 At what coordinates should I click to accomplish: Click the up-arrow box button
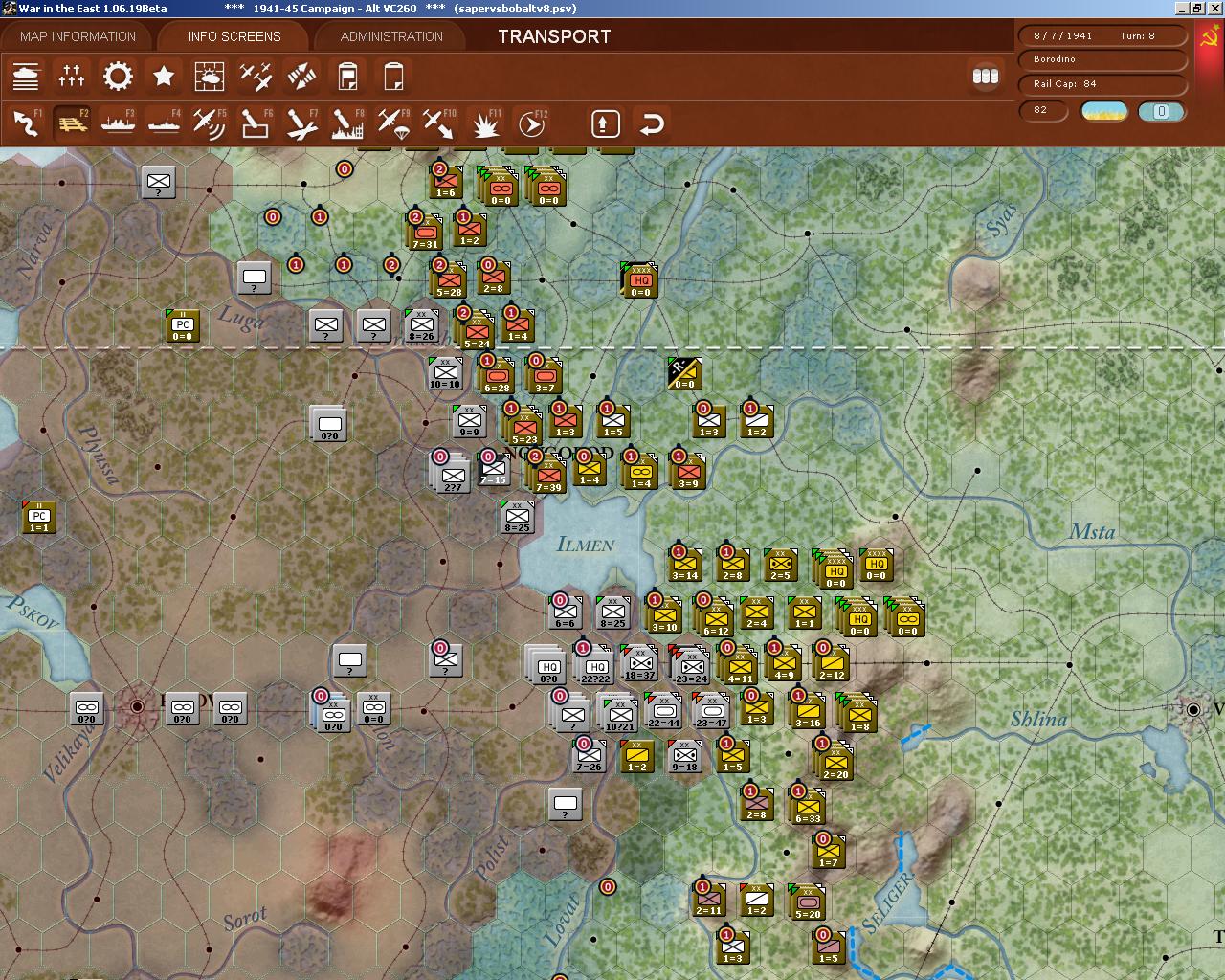[x=606, y=123]
